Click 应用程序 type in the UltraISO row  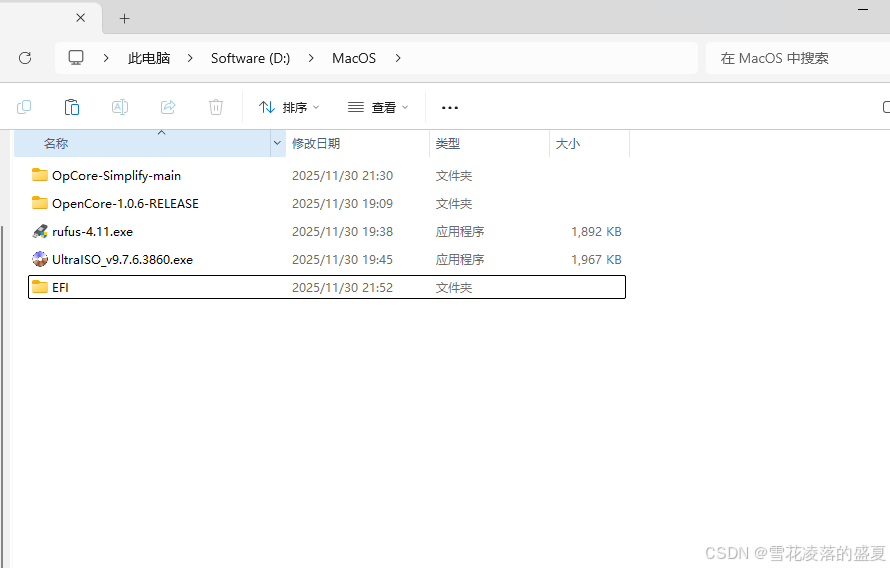(460, 259)
